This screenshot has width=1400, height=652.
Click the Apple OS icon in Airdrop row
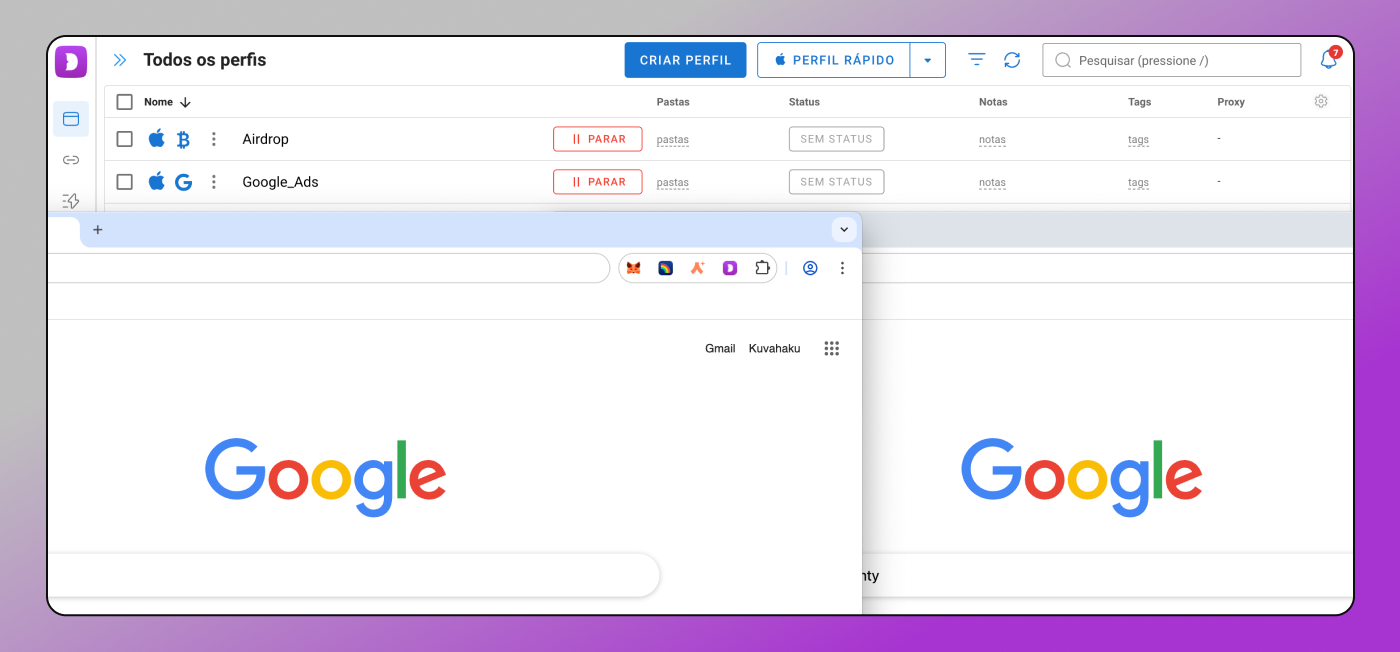coord(157,139)
